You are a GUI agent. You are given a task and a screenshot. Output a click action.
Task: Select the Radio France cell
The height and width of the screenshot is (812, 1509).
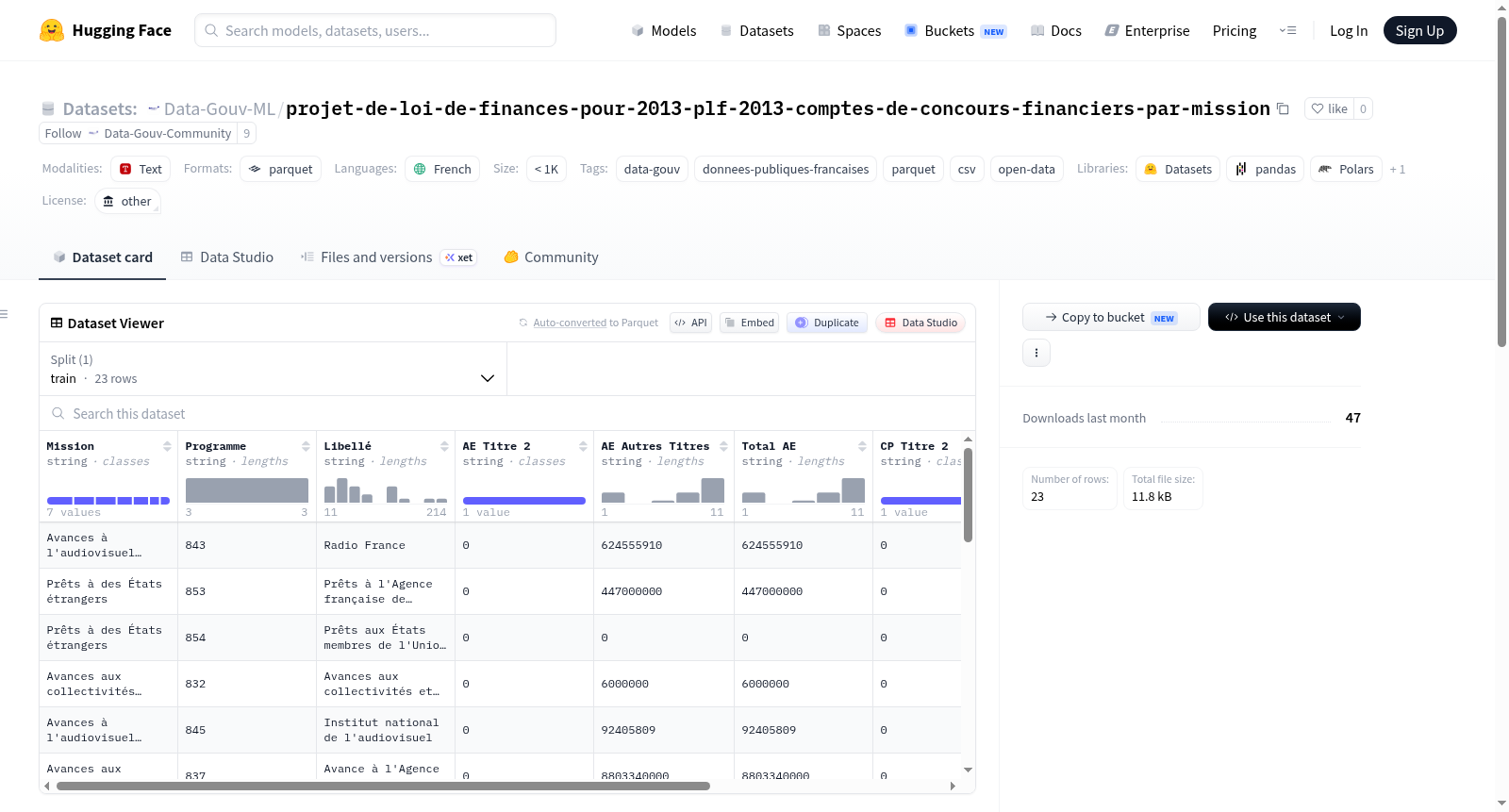pyautogui.click(x=385, y=545)
